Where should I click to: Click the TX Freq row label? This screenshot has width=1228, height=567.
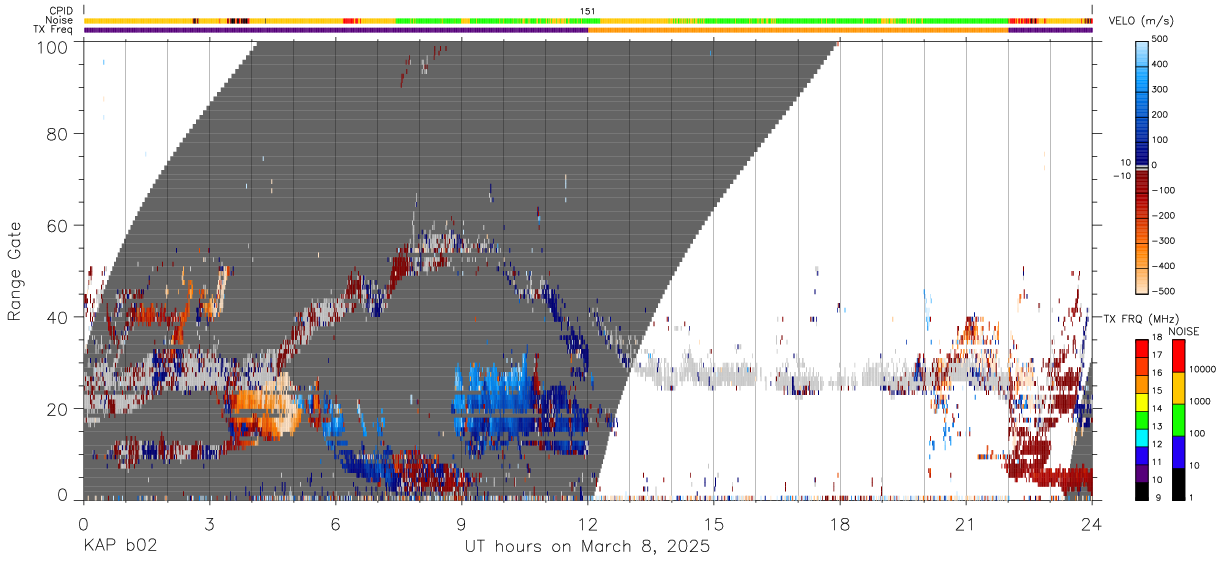(54, 29)
